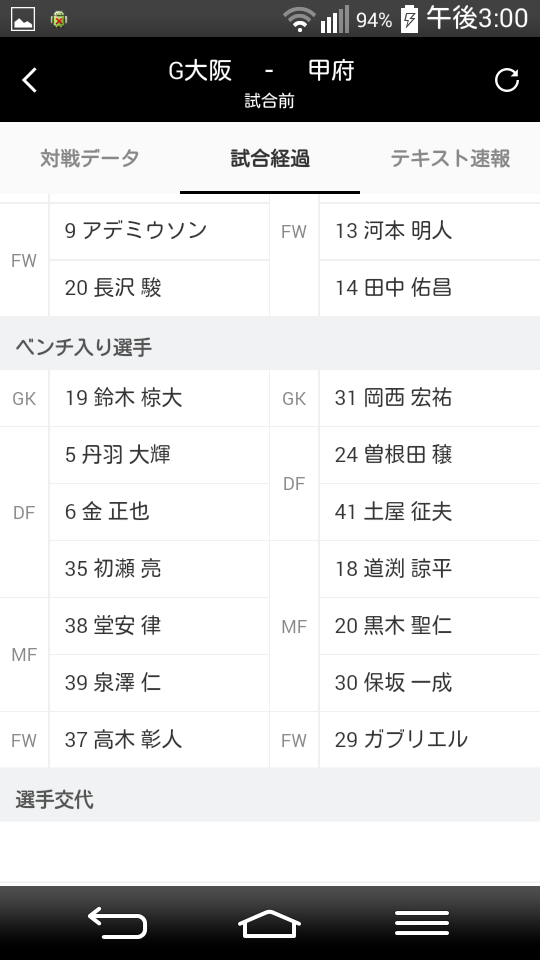Select player 9 アデミウソン
The width and height of the screenshot is (540, 960).
point(159,231)
